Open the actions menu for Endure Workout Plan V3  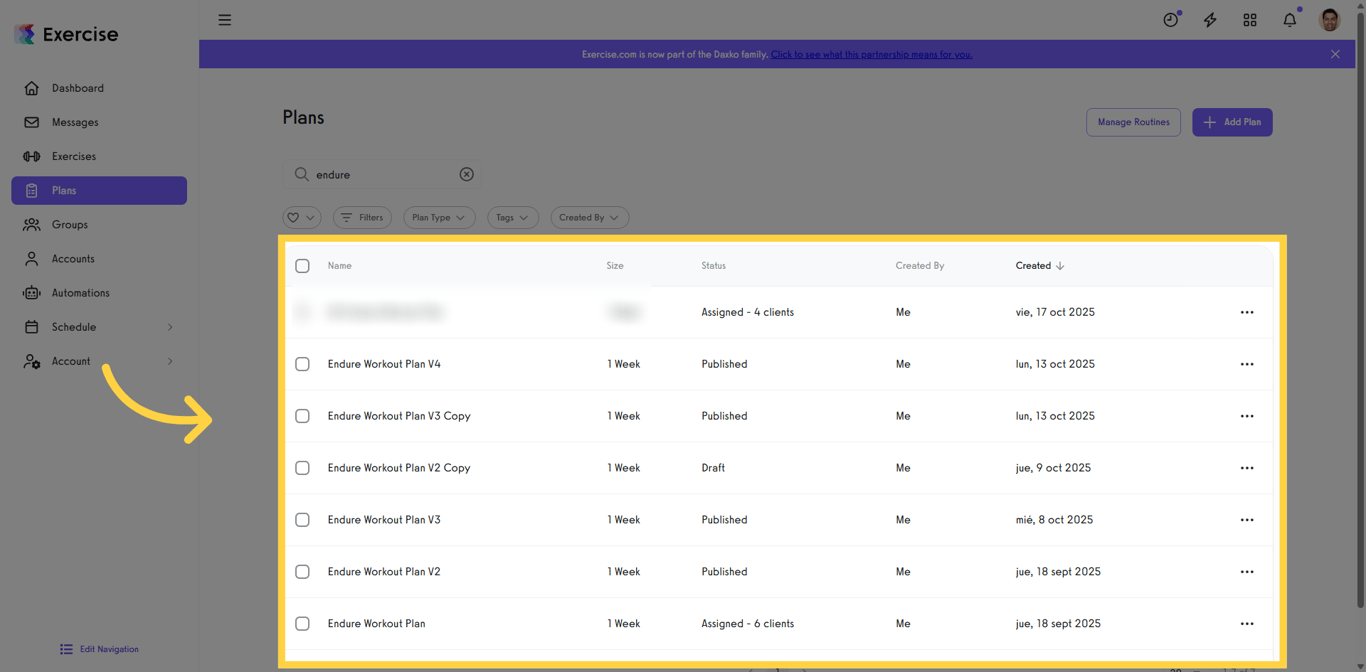1247,520
